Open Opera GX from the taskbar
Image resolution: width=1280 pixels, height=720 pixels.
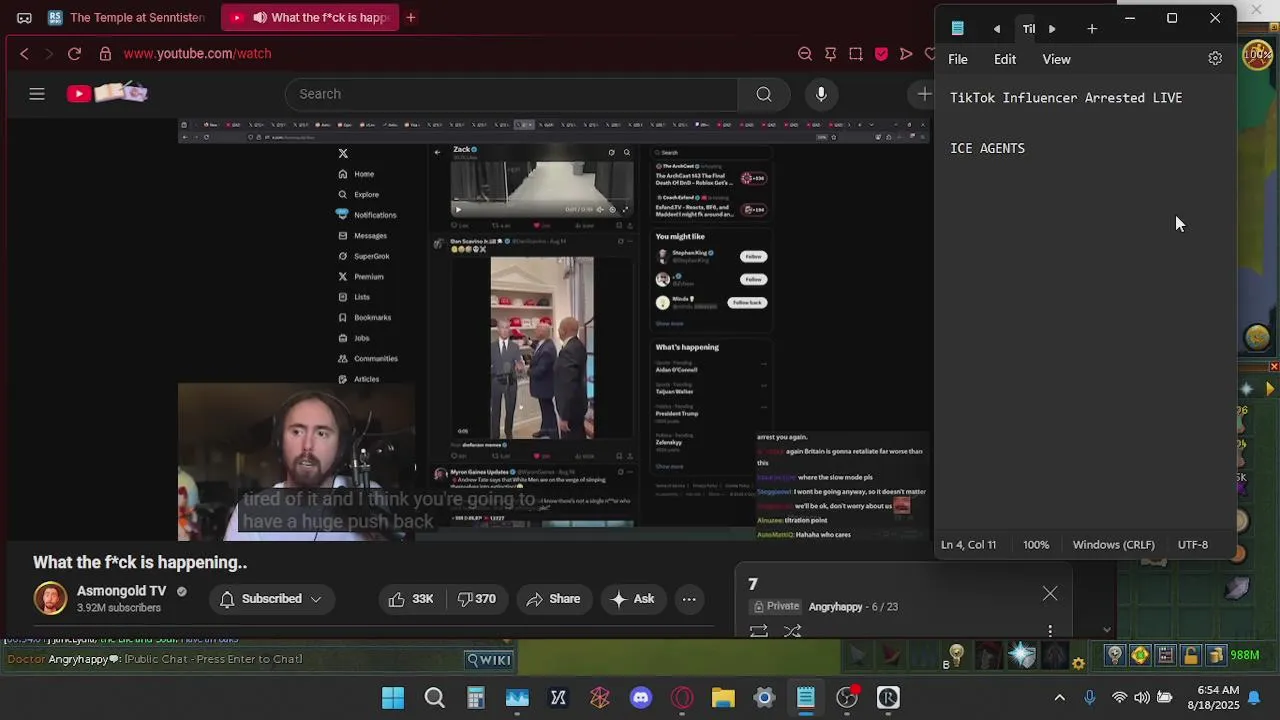pos(682,698)
